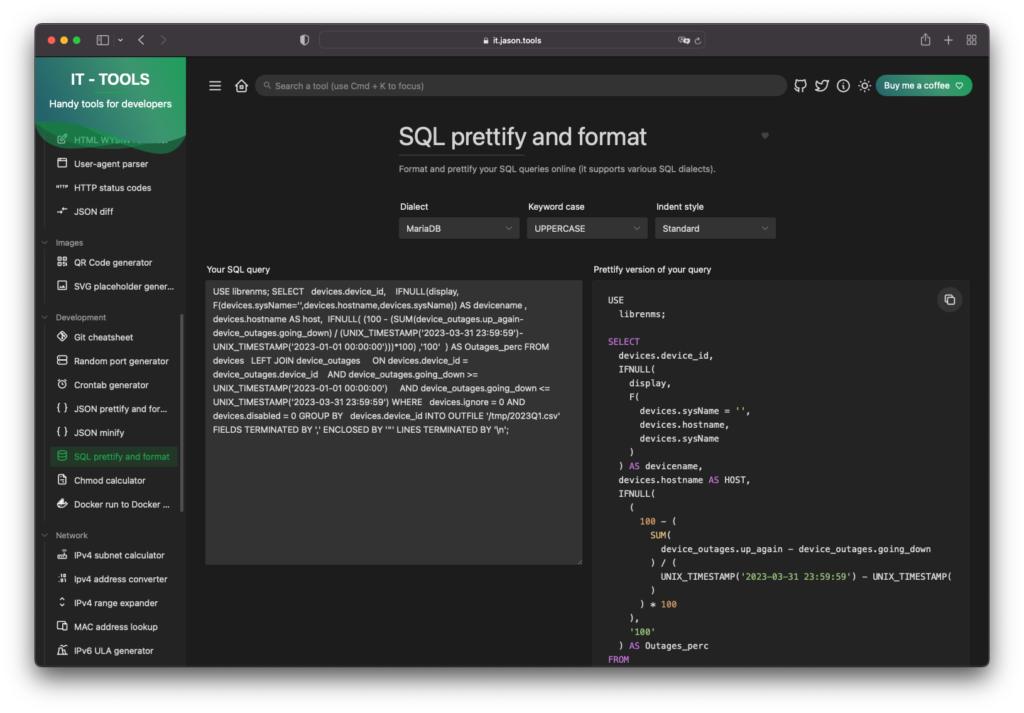The height and width of the screenshot is (713, 1024).
Task: Select SQL prettify and format sidebar item
Action: [114, 456]
